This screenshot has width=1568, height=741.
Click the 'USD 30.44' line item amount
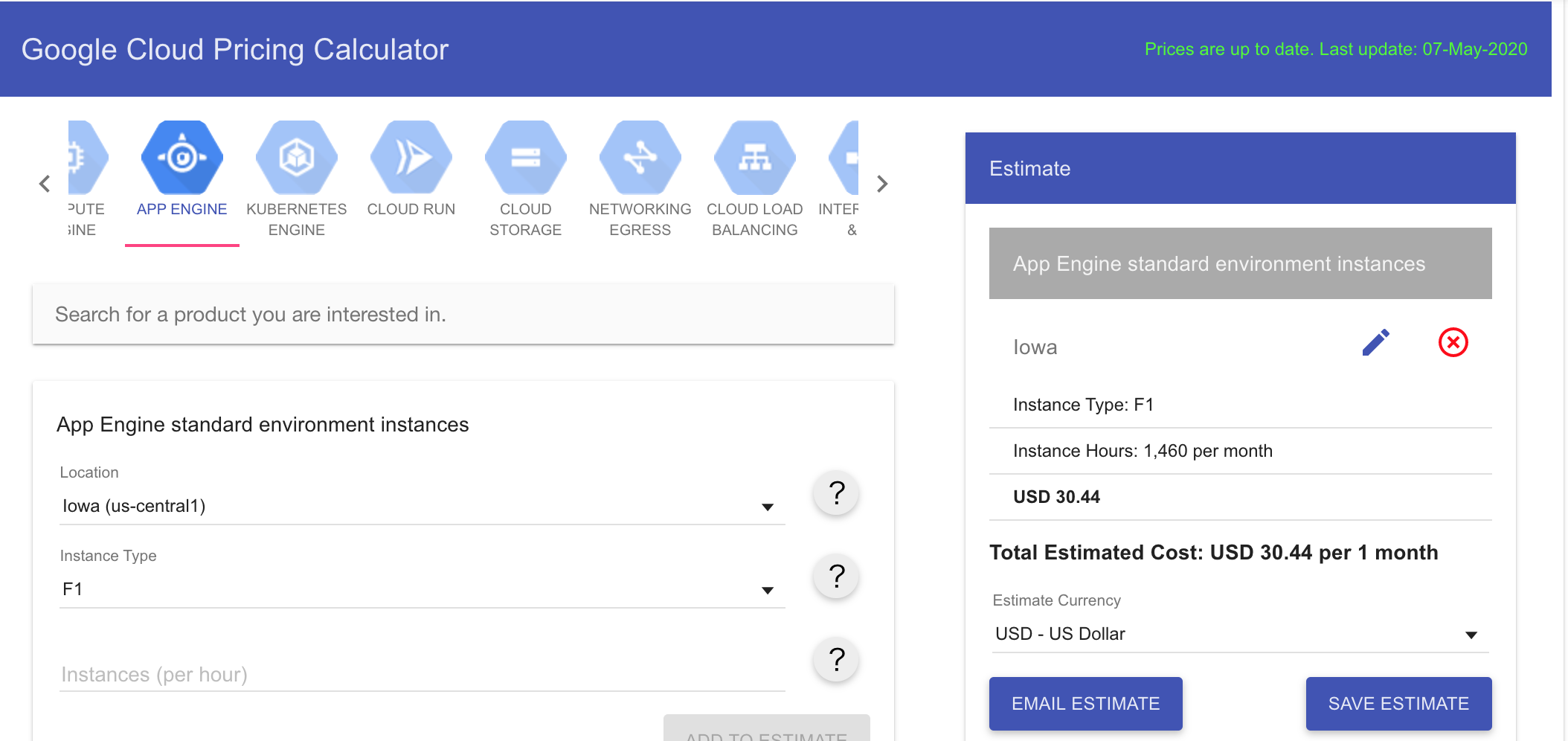[x=1056, y=497]
